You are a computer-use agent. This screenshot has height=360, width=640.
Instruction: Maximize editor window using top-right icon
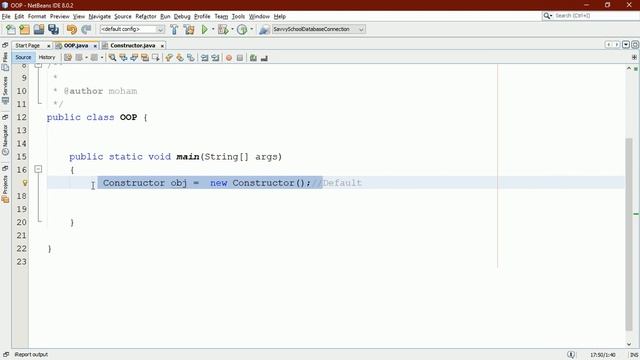point(635,44)
